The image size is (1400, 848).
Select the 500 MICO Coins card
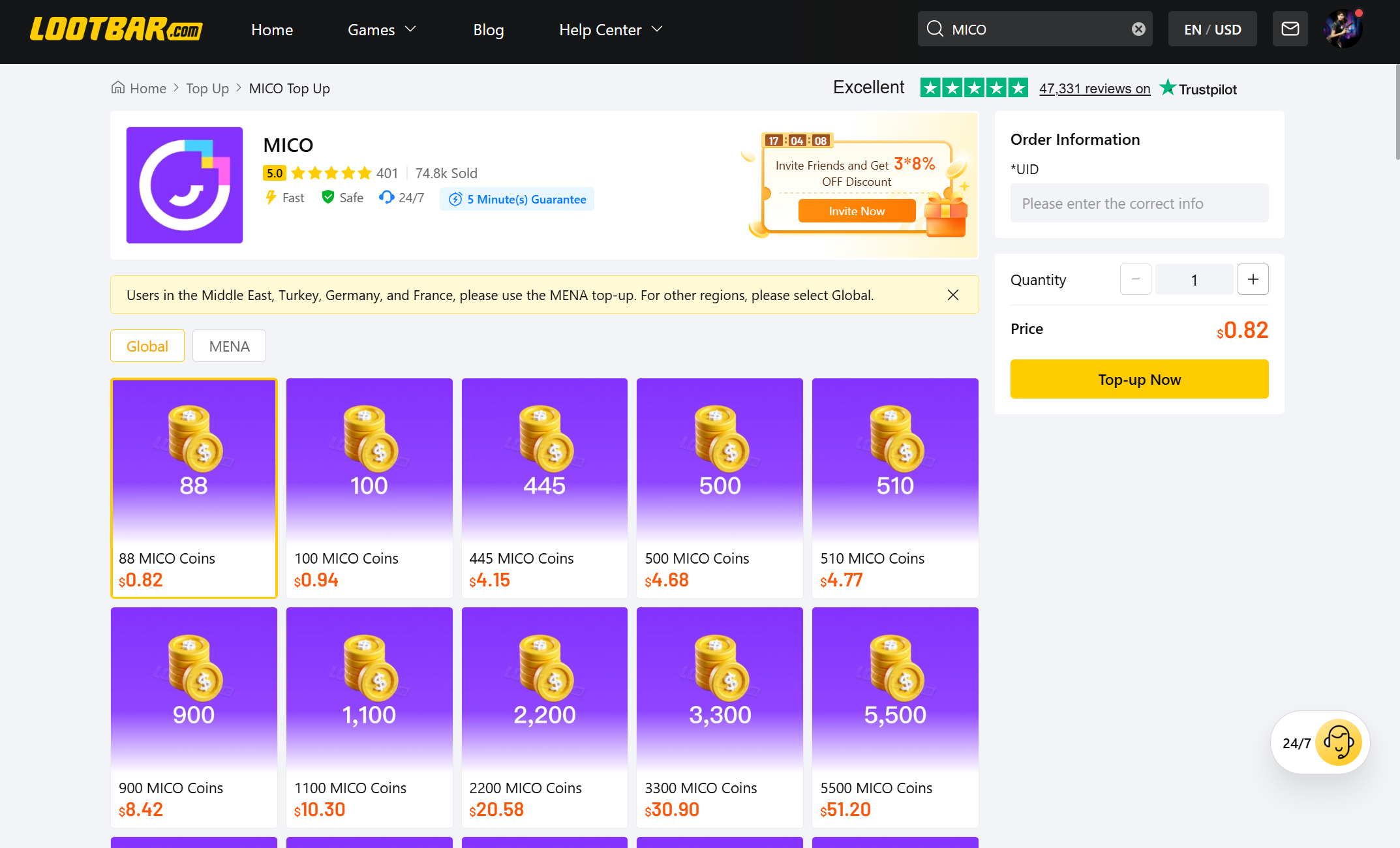coord(720,488)
